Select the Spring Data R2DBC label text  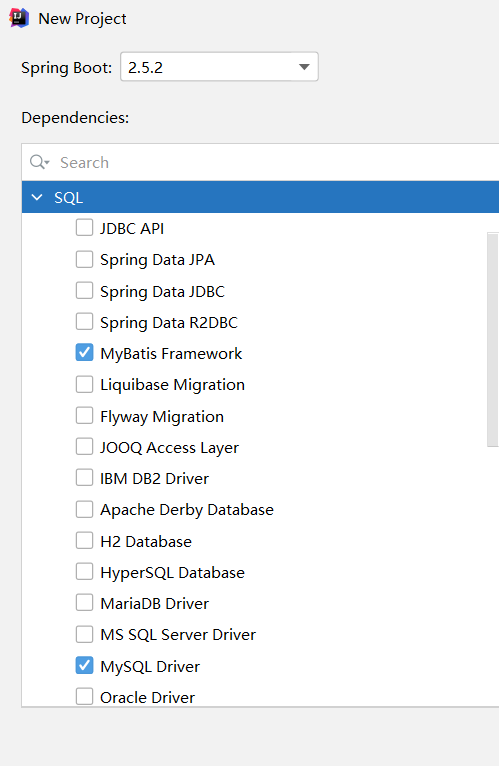coord(169,323)
